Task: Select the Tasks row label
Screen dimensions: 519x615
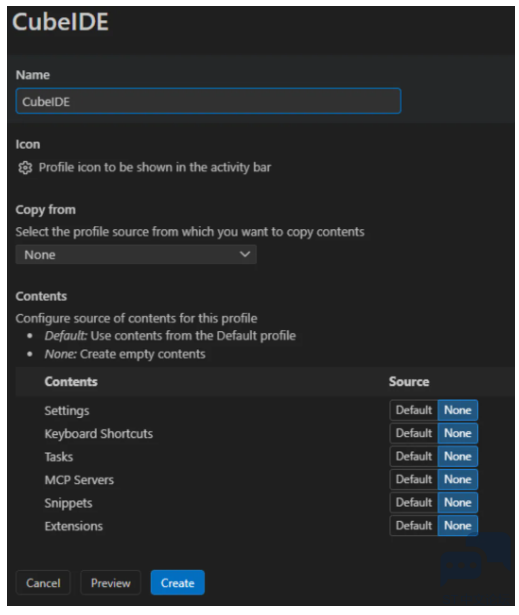Action: [x=58, y=457]
